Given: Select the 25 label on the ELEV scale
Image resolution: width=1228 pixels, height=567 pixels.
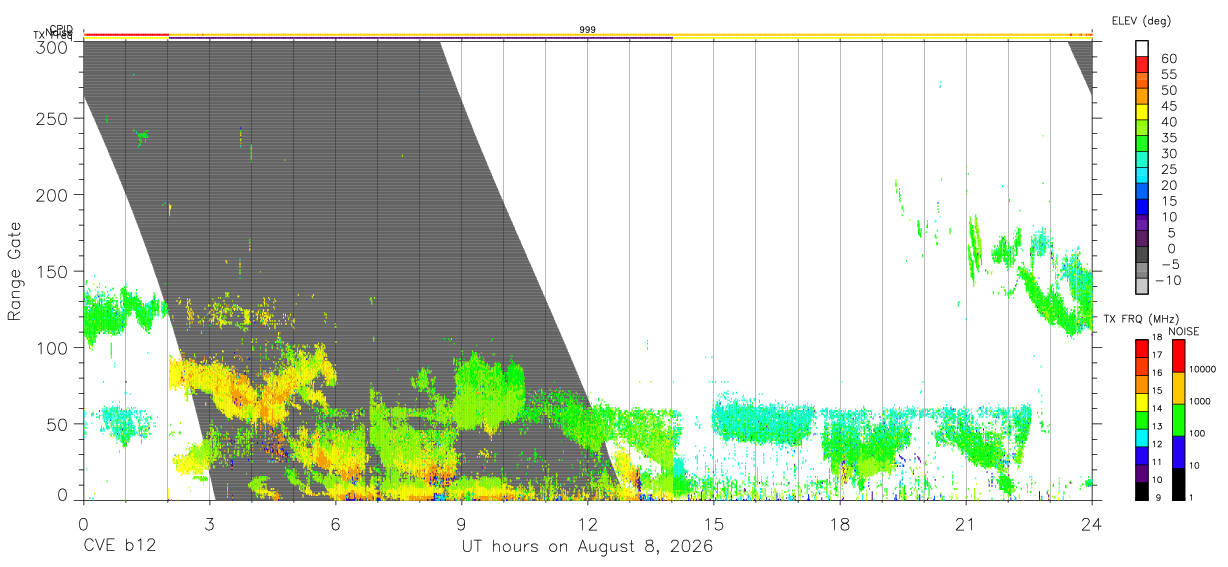Looking at the screenshot, I should point(1169,170).
